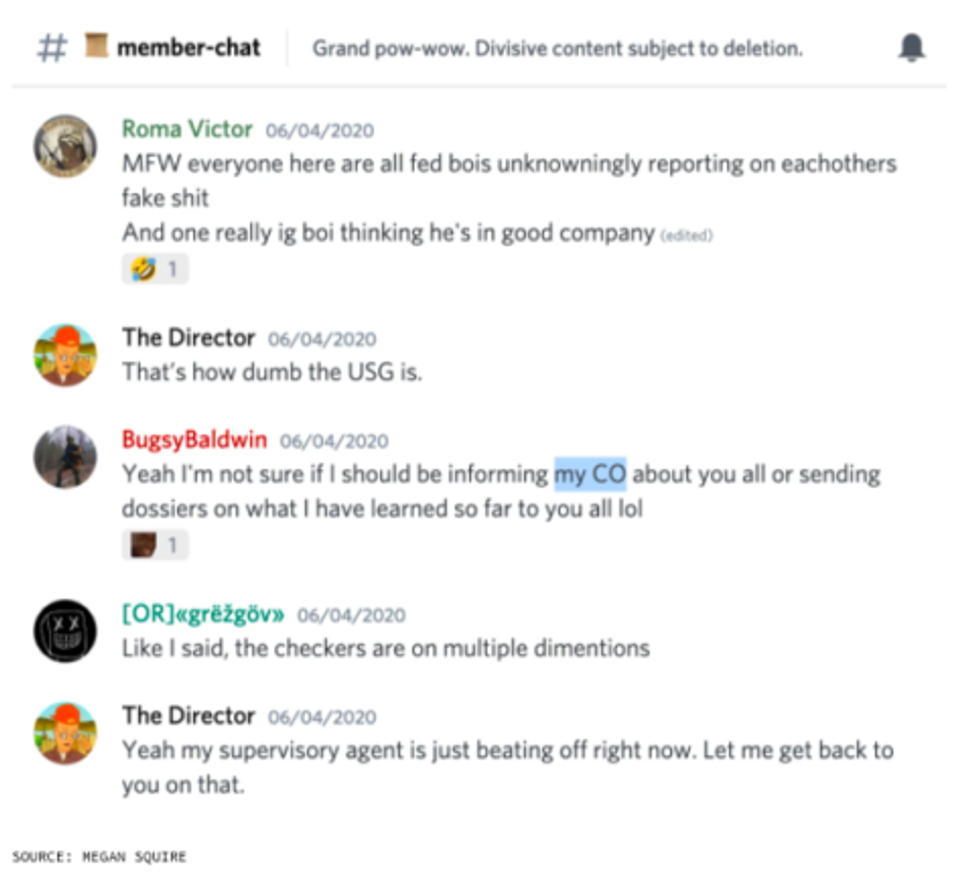The height and width of the screenshot is (872, 980).
Task: Click the [OR]«grëžgöv» username
Action: click(x=203, y=614)
